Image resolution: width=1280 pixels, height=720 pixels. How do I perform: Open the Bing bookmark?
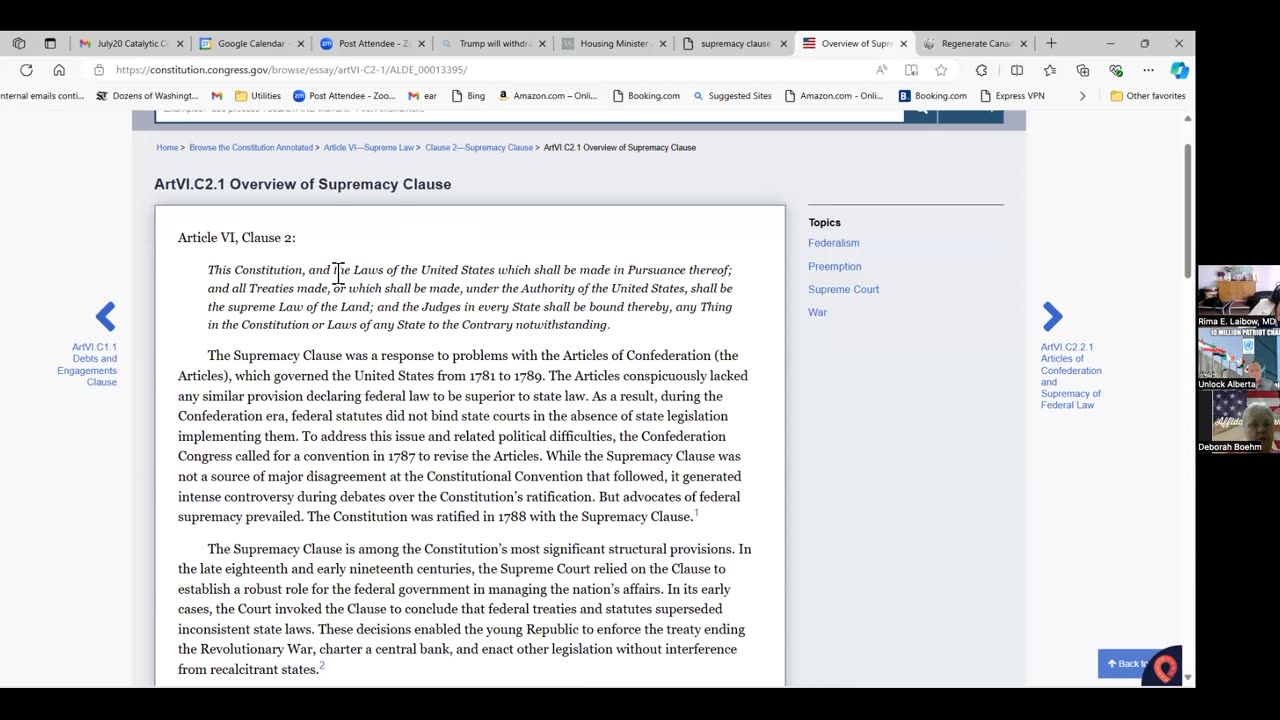point(468,96)
